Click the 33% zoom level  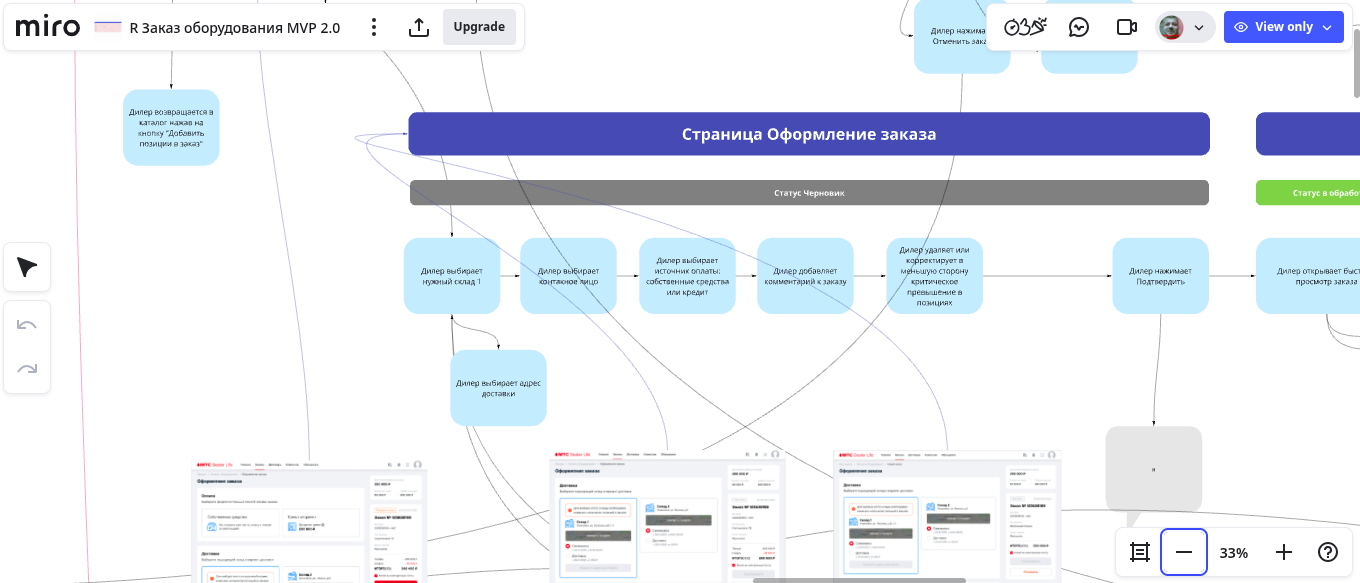(x=1233, y=553)
